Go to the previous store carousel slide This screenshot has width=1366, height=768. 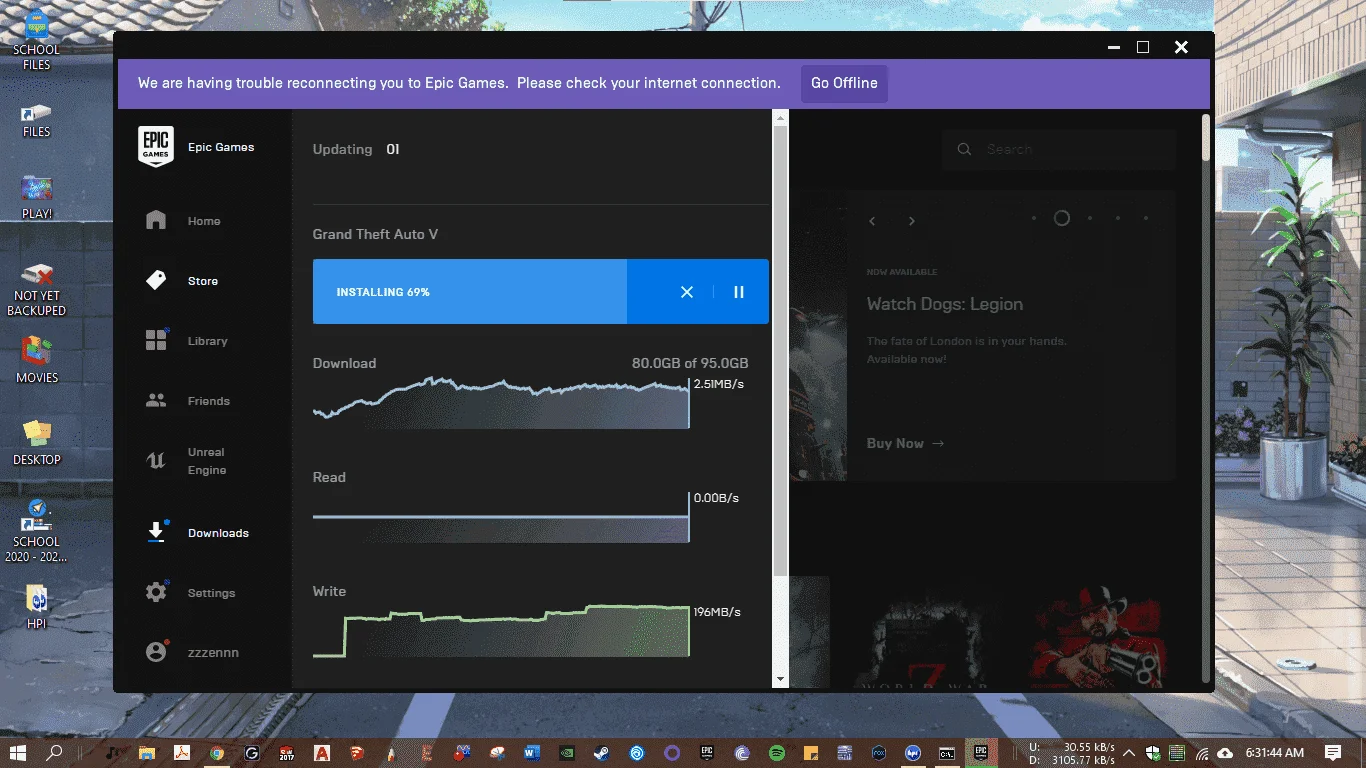[872, 221]
